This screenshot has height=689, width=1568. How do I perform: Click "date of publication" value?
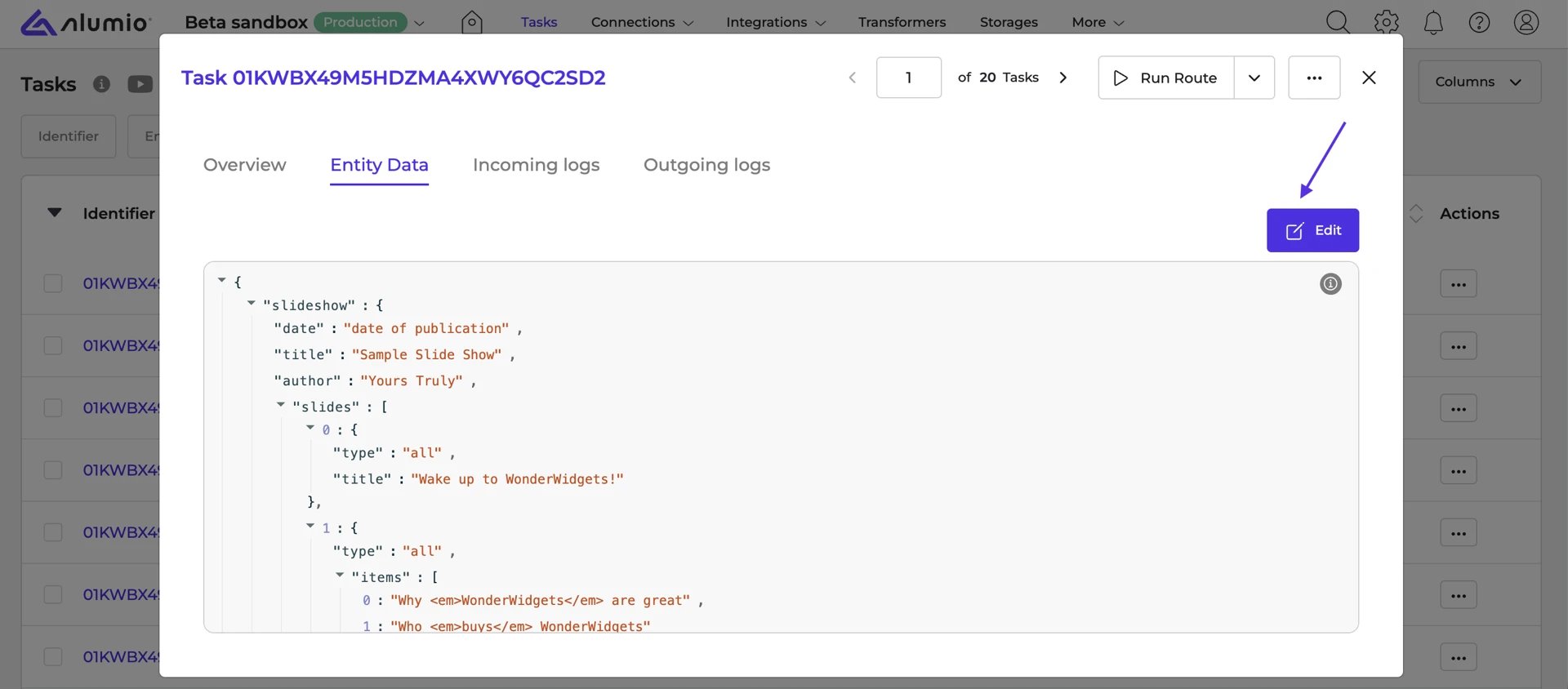tap(425, 328)
